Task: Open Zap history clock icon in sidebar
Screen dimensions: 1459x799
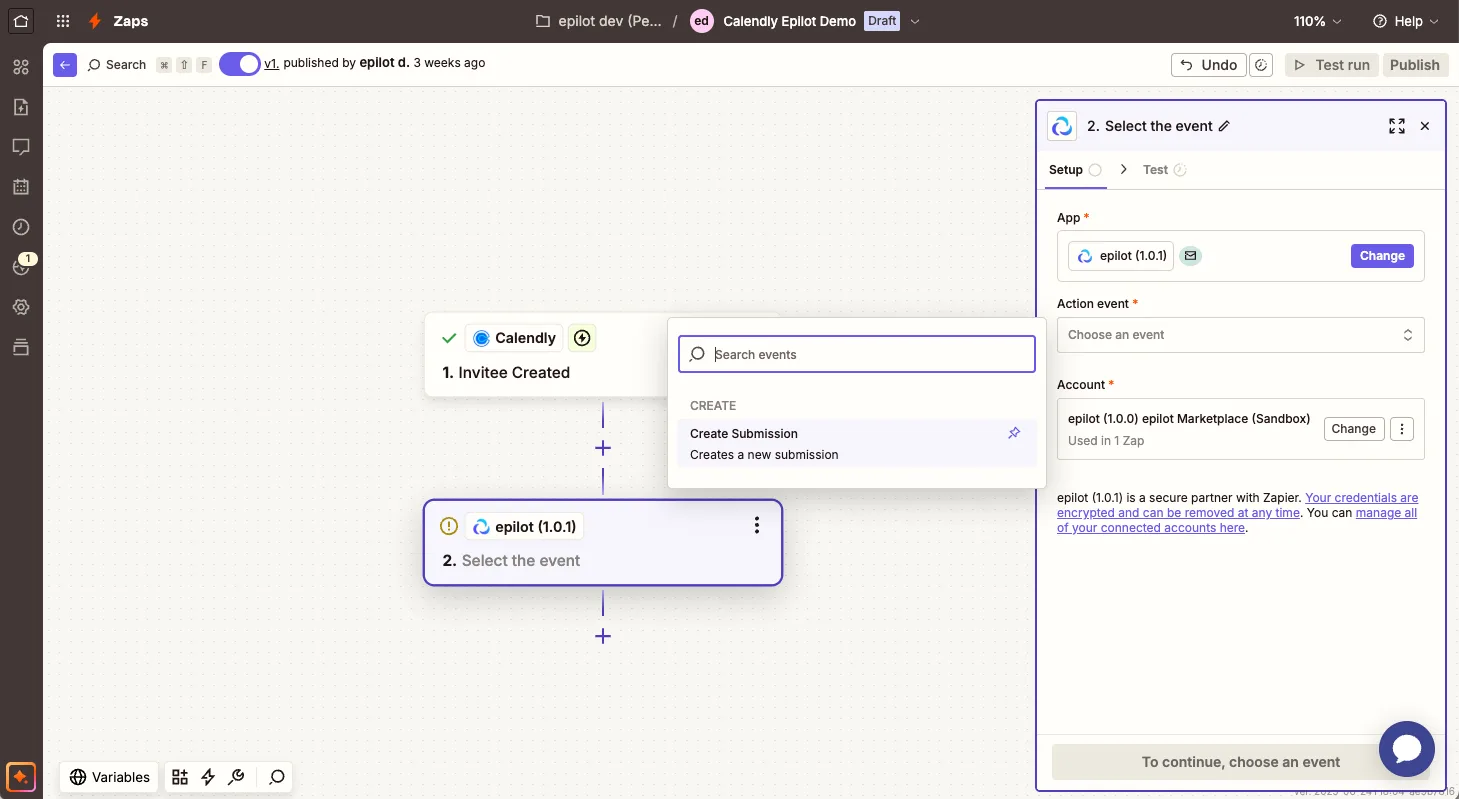Action: (x=21, y=227)
